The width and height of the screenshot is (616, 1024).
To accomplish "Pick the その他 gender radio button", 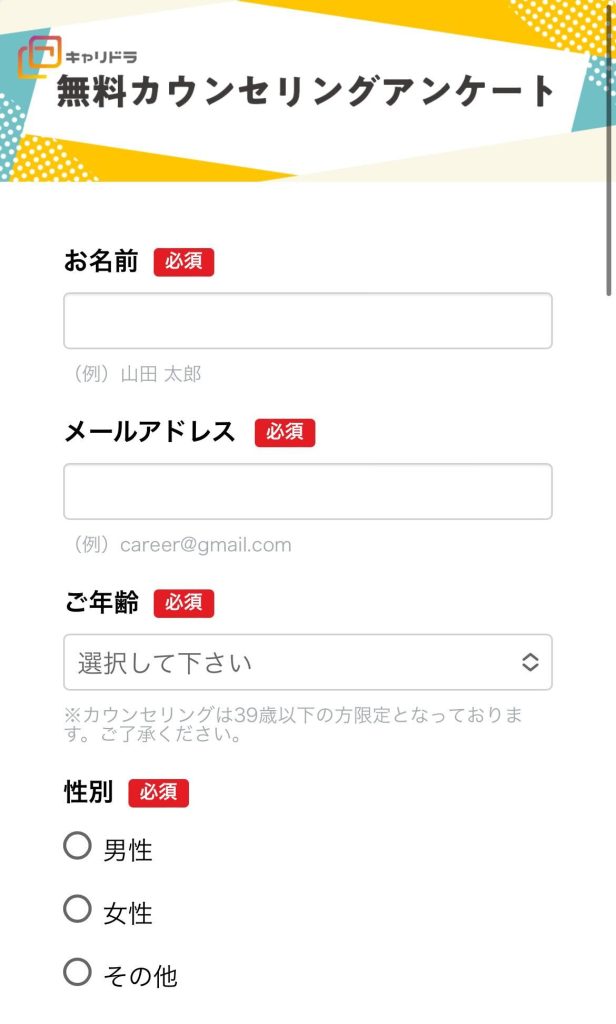I will [x=78, y=972].
